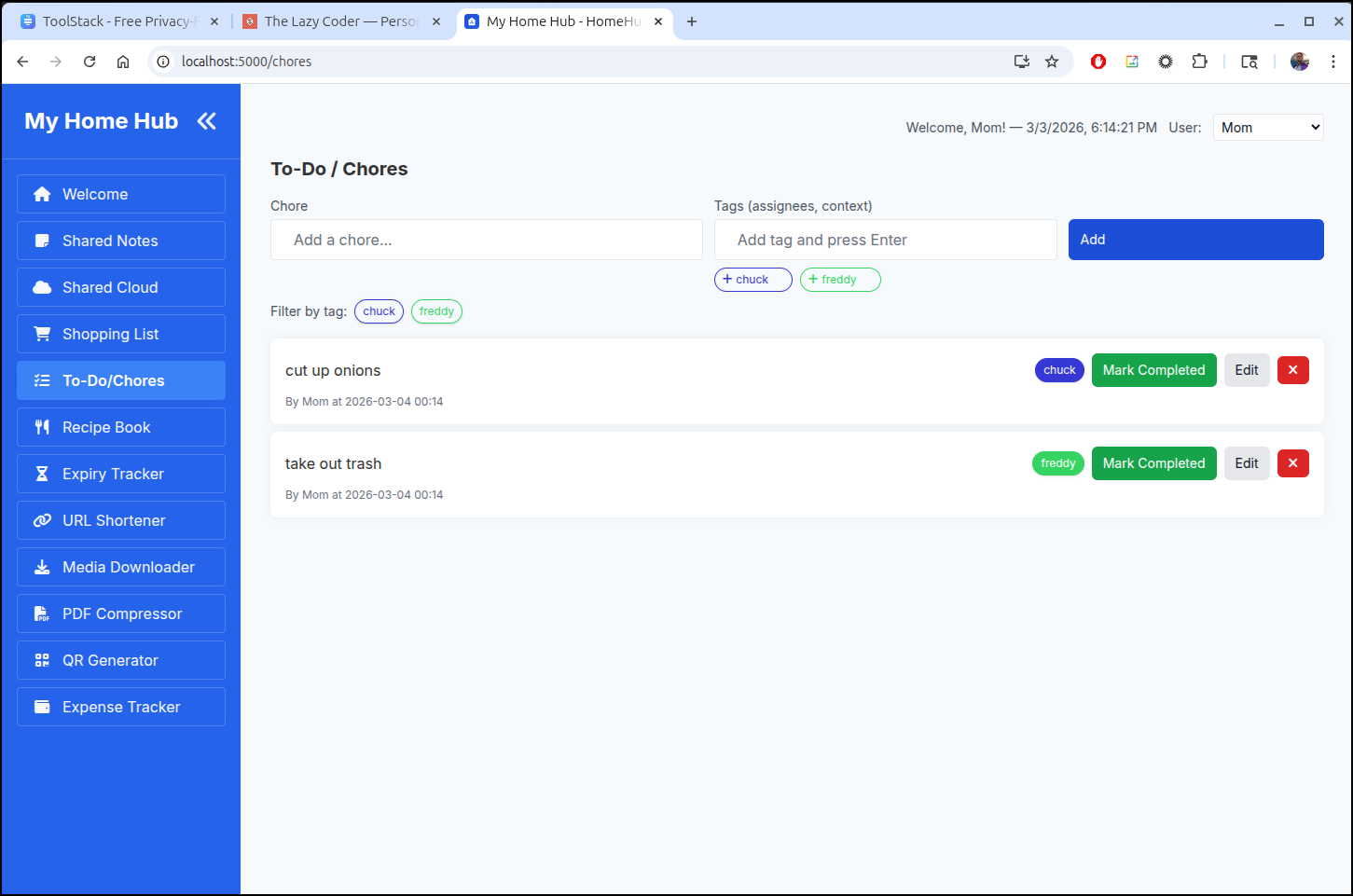Toggle the freddy filter tag
Viewport: 1353px width, 896px height.
(x=436, y=311)
